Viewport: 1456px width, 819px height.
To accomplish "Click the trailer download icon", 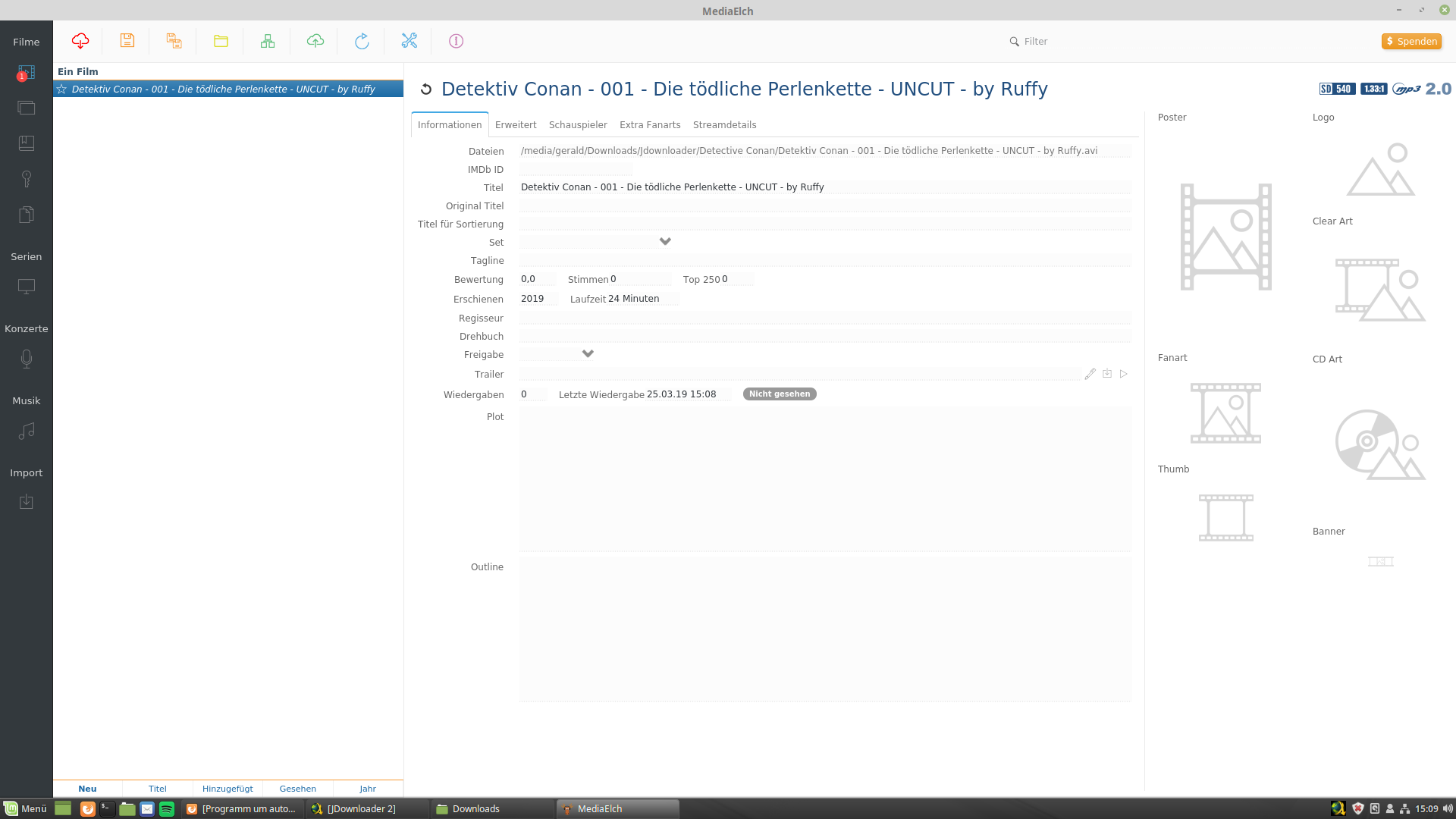I will (1107, 374).
